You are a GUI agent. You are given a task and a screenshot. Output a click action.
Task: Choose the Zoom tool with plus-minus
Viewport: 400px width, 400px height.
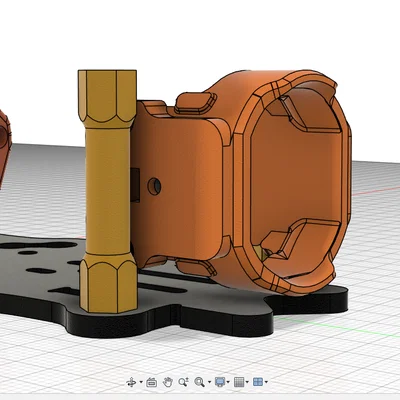(183, 382)
